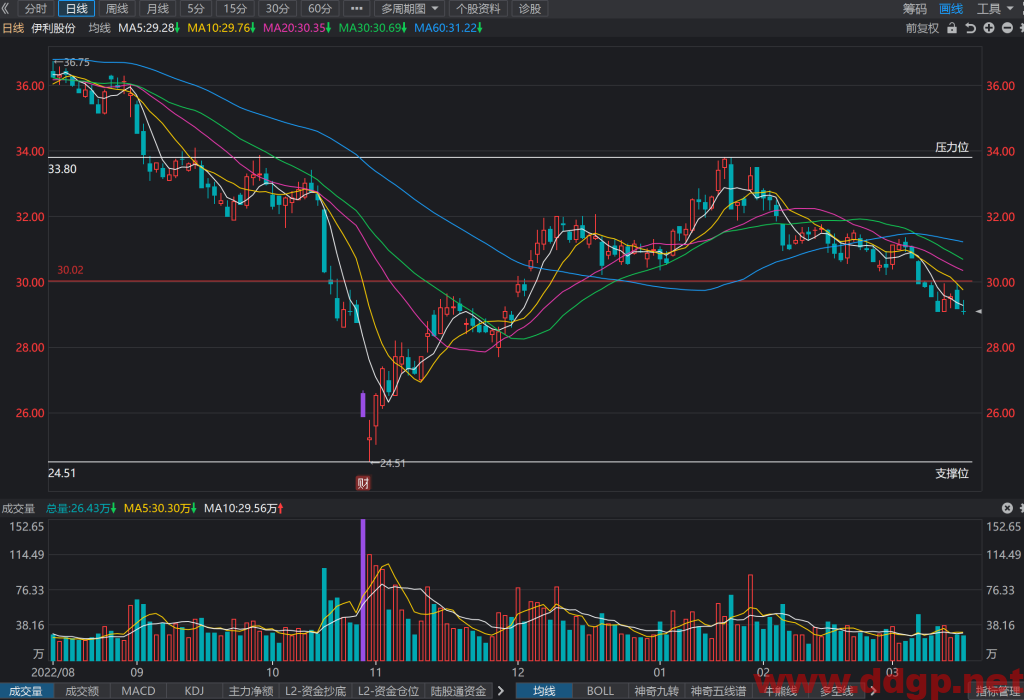Select the 成交量 bottom indicator tab

(26, 691)
